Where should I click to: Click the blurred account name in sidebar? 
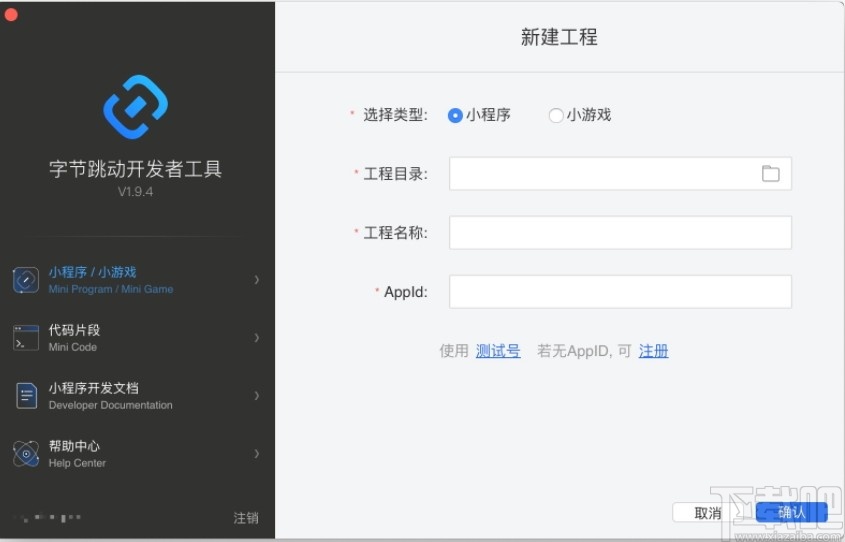[x=47, y=518]
